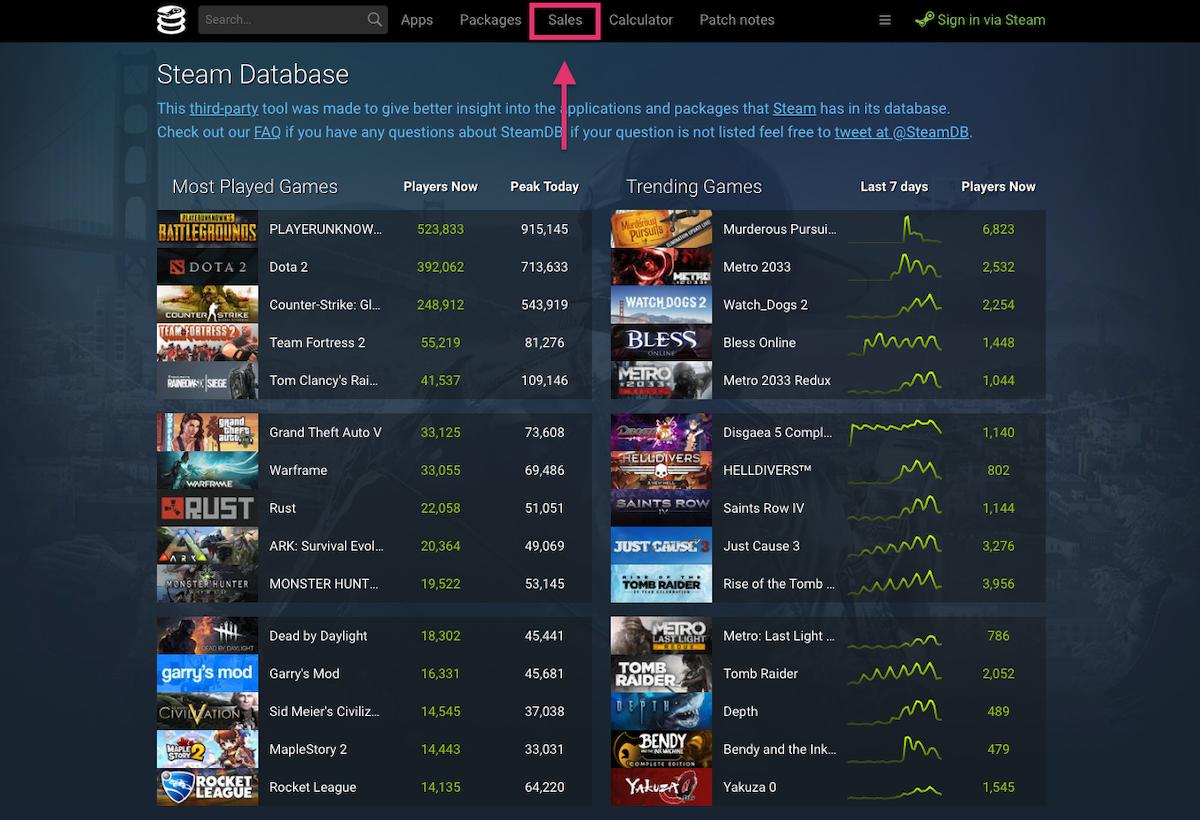
Task: Click inside the Search input field
Action: (280, 19)
